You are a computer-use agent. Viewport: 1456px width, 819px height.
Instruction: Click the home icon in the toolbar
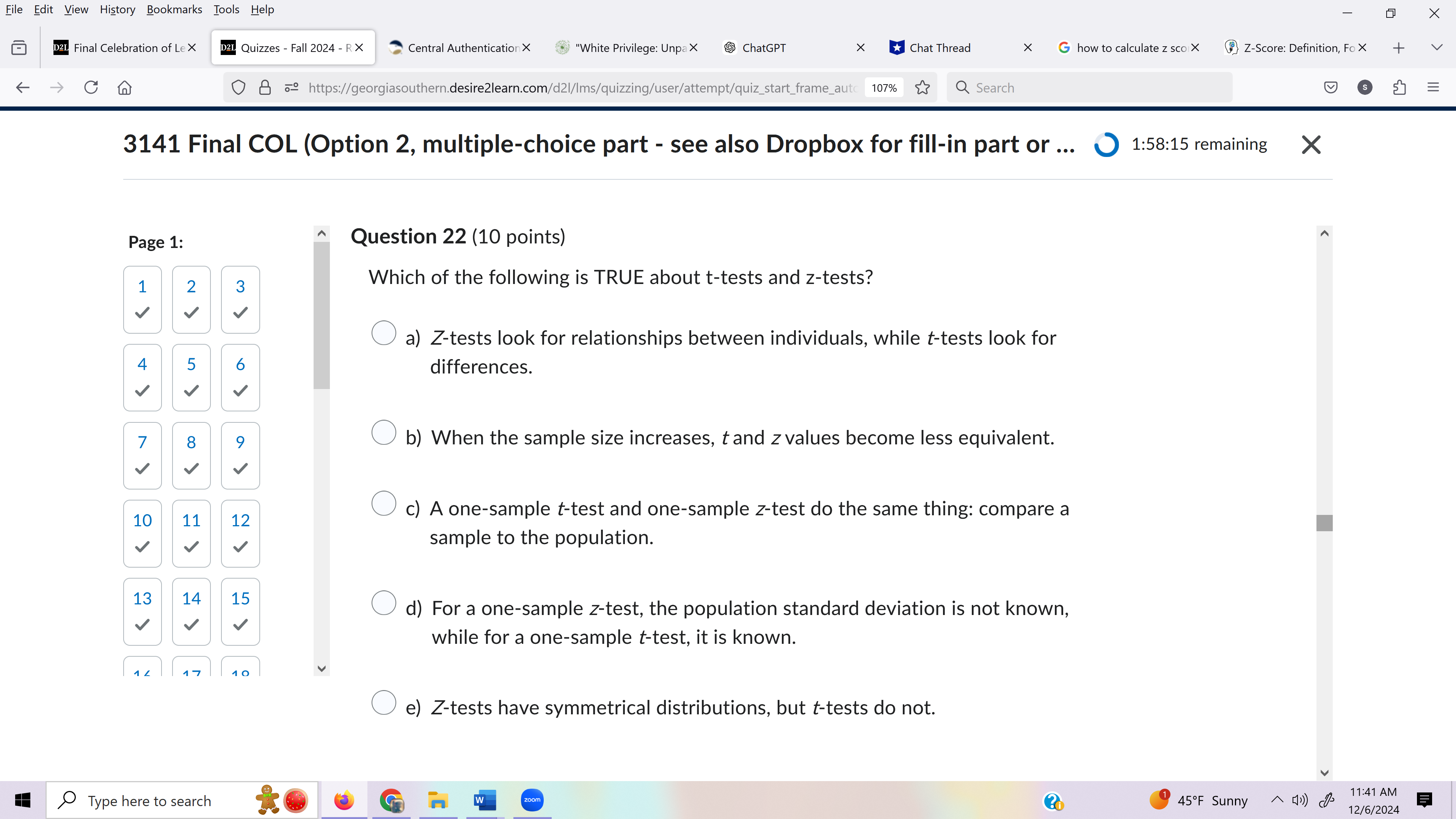[x=124, y=87]
